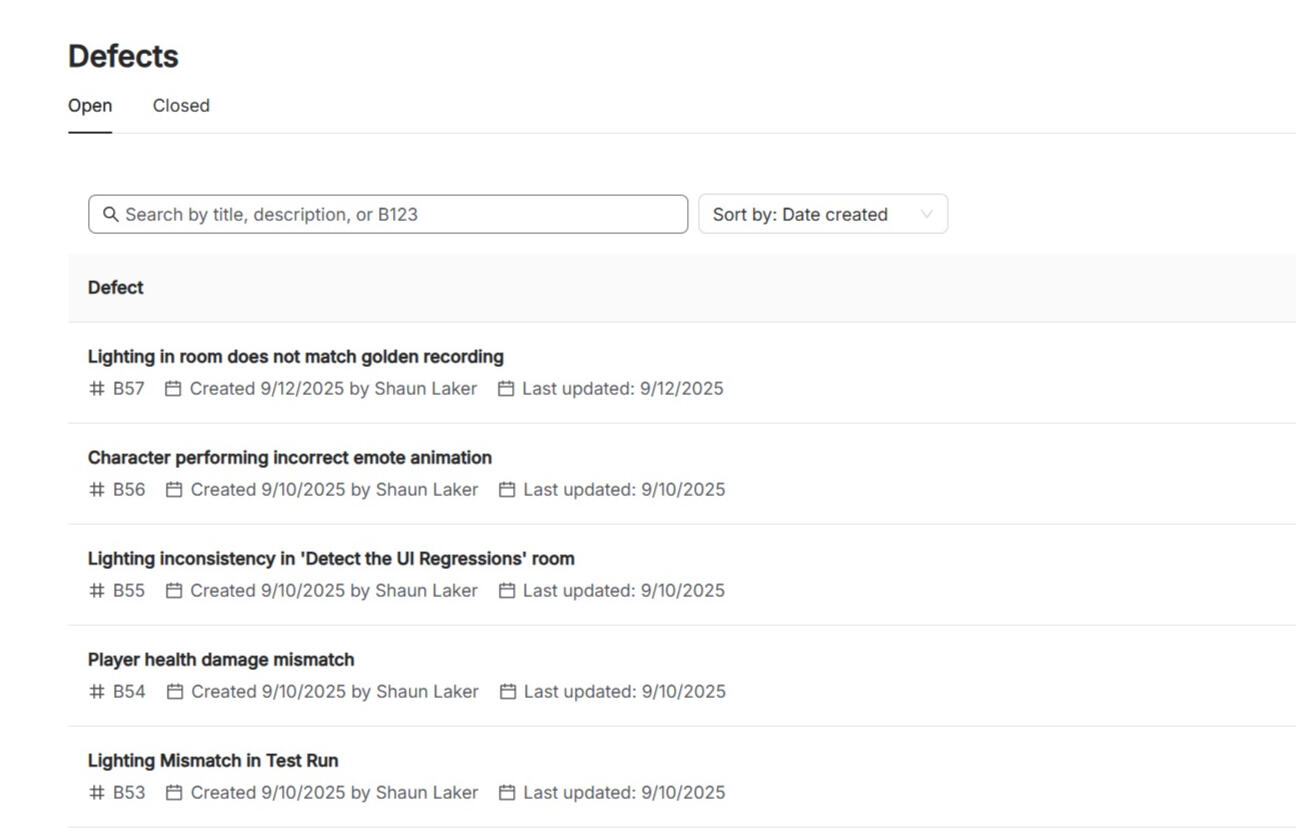This screenshot has width=1296, height=837.
Task: Click the Defect column header
Action: point(116,288)
